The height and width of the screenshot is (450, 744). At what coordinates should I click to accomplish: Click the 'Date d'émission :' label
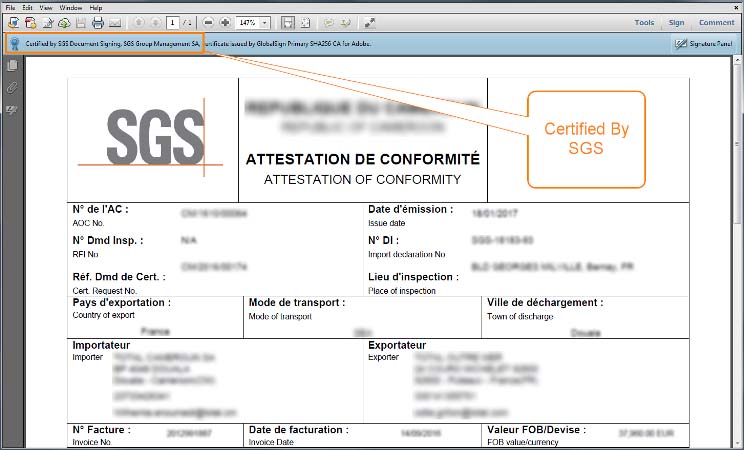[411, 209]
